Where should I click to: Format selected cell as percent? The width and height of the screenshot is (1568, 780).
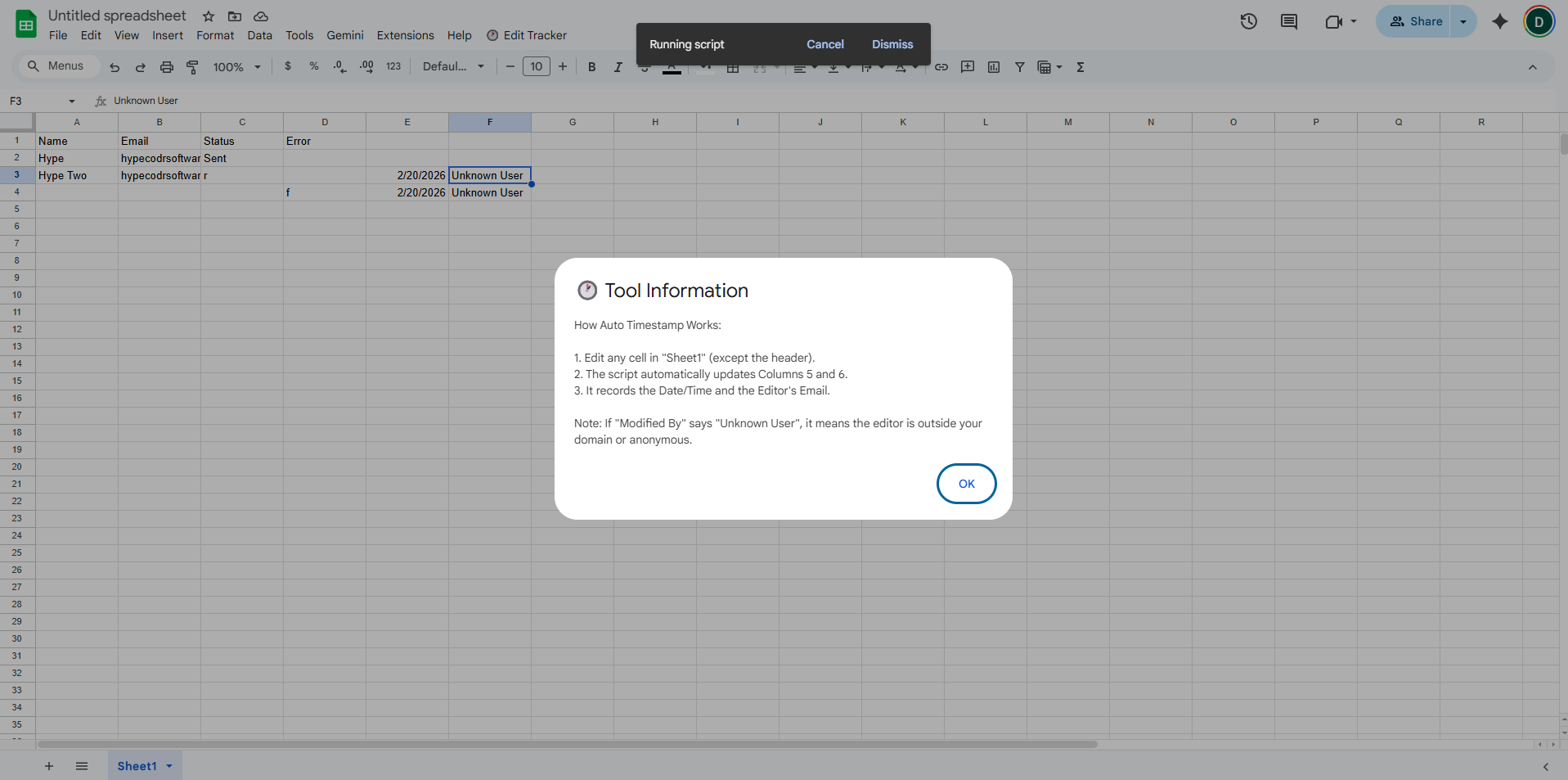coord(313,66)
